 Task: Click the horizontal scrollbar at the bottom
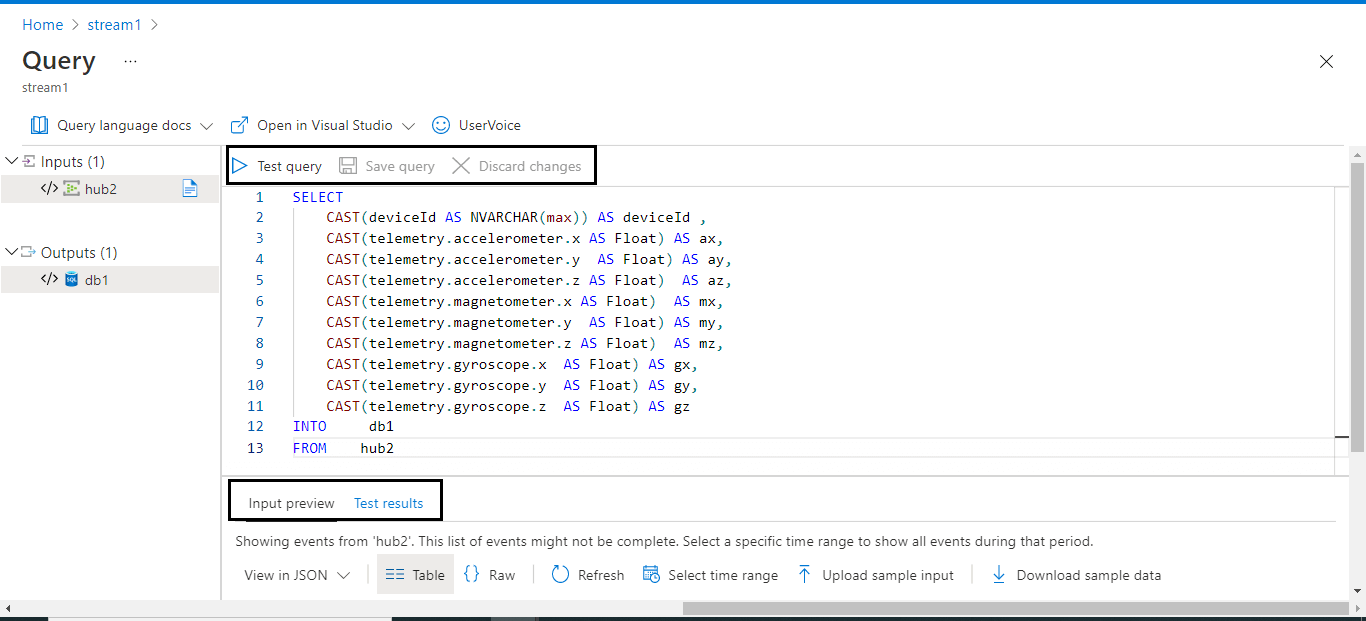1015,608
